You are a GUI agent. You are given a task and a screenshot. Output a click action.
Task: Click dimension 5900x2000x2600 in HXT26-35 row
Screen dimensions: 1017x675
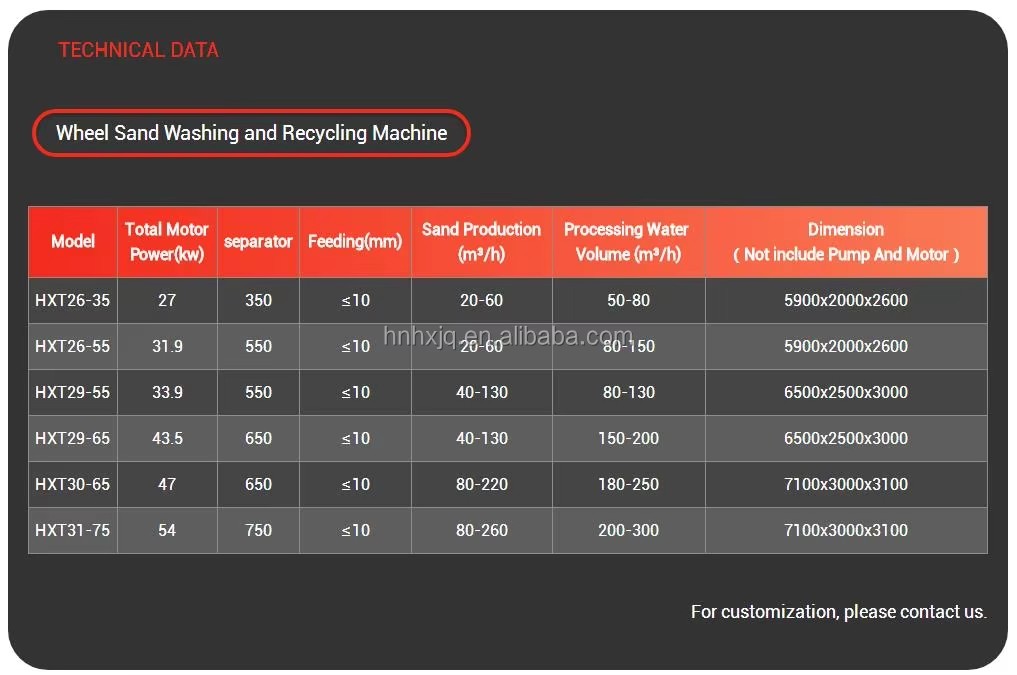(x=846, y=300)
